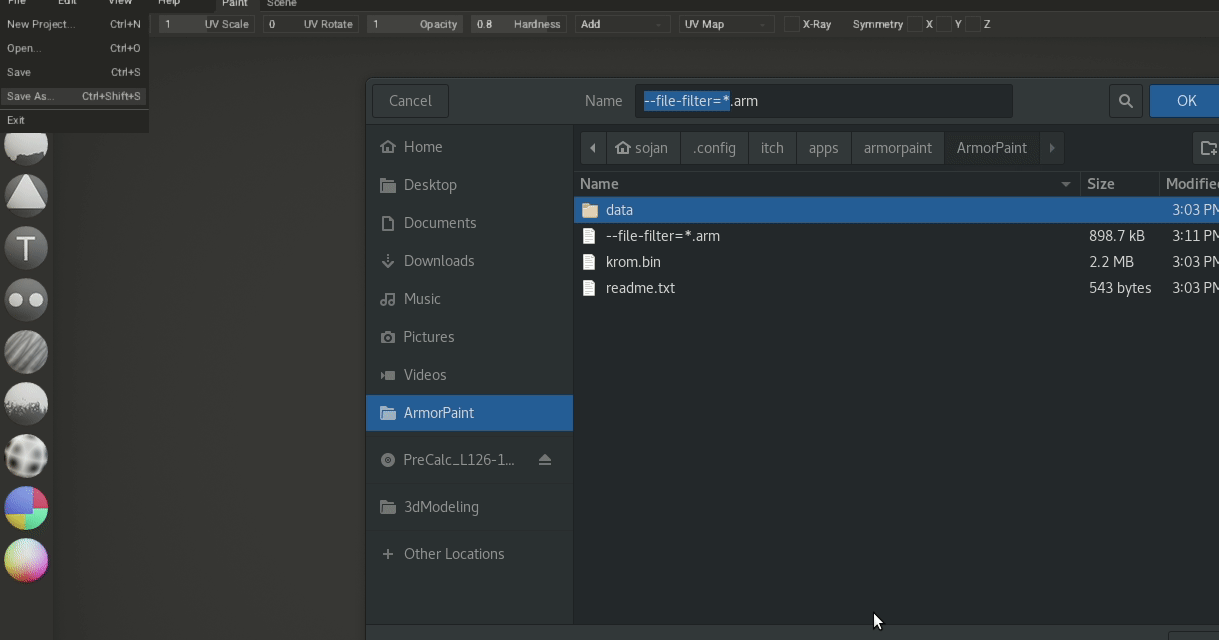This screenshot has height=640, width=1219.
Task: Select the rainbow Picker tool
Action: point(26,560)
